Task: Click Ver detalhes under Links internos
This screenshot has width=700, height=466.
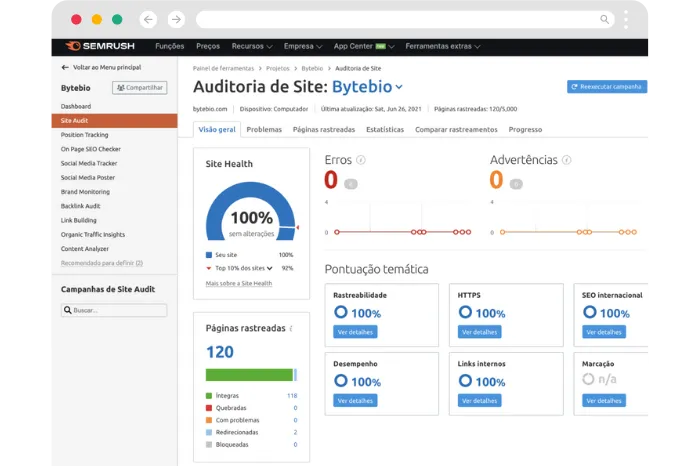Action: (x=479, y=401)
